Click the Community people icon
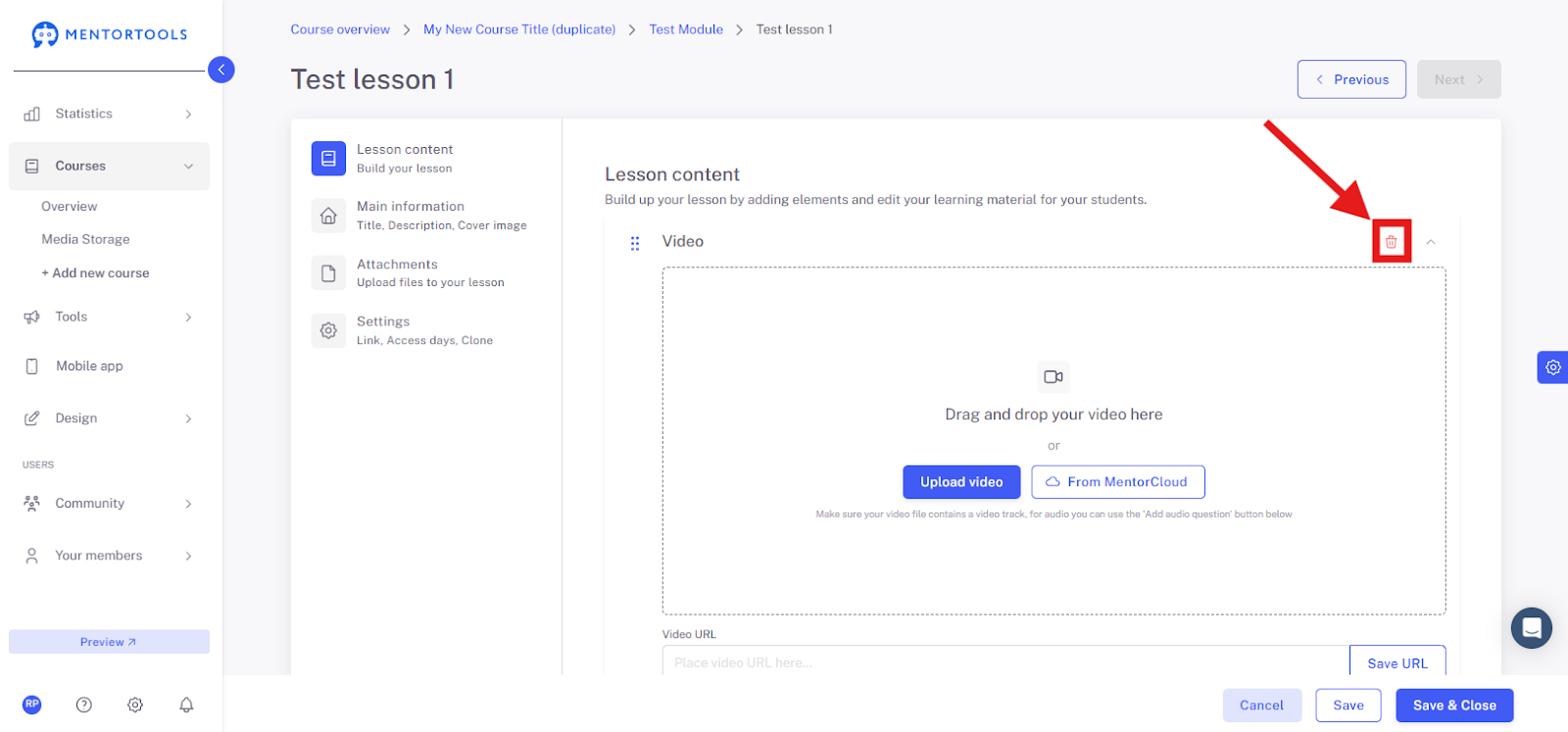Screen dimensions: 1568x732 pyautogui.click(x=32, y=504)
